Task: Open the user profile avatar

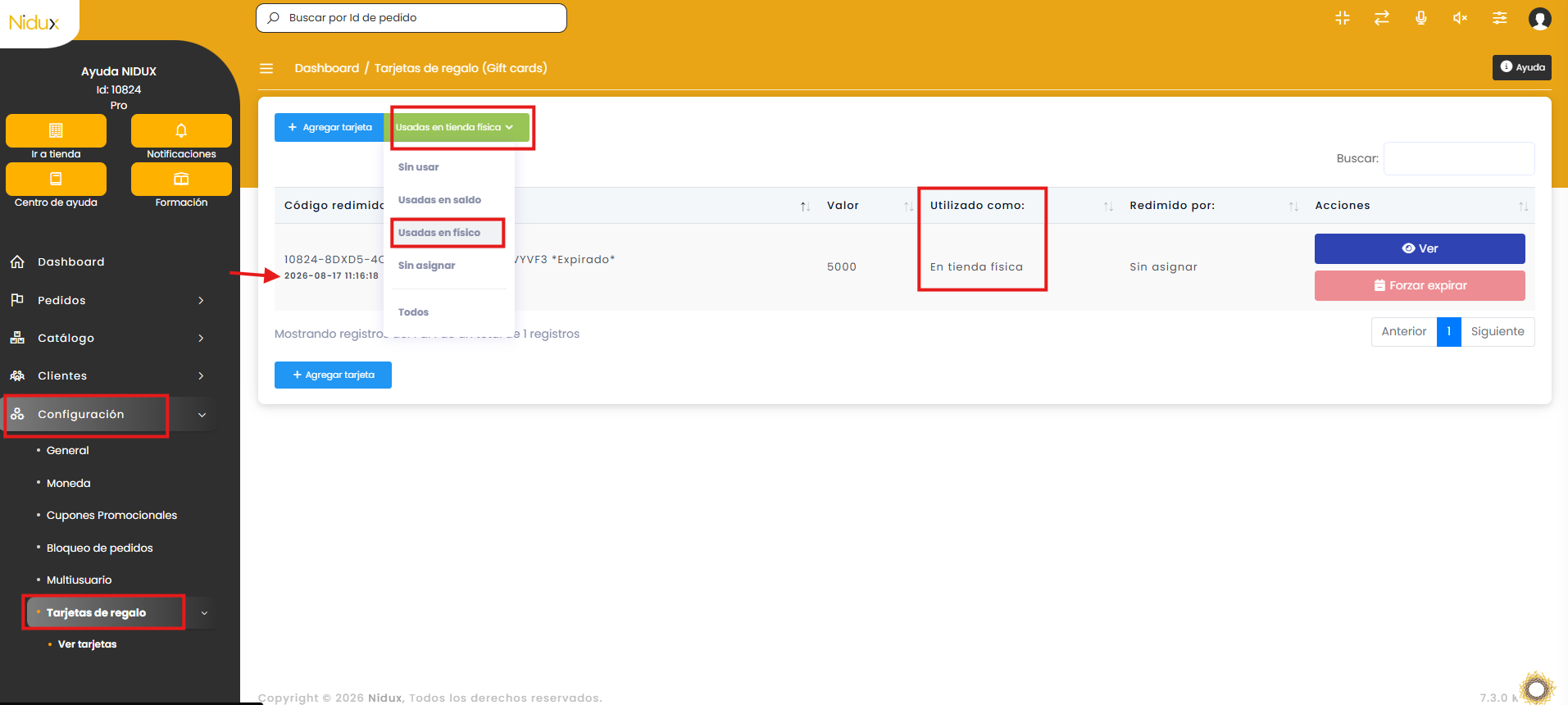Action: 1540,18
